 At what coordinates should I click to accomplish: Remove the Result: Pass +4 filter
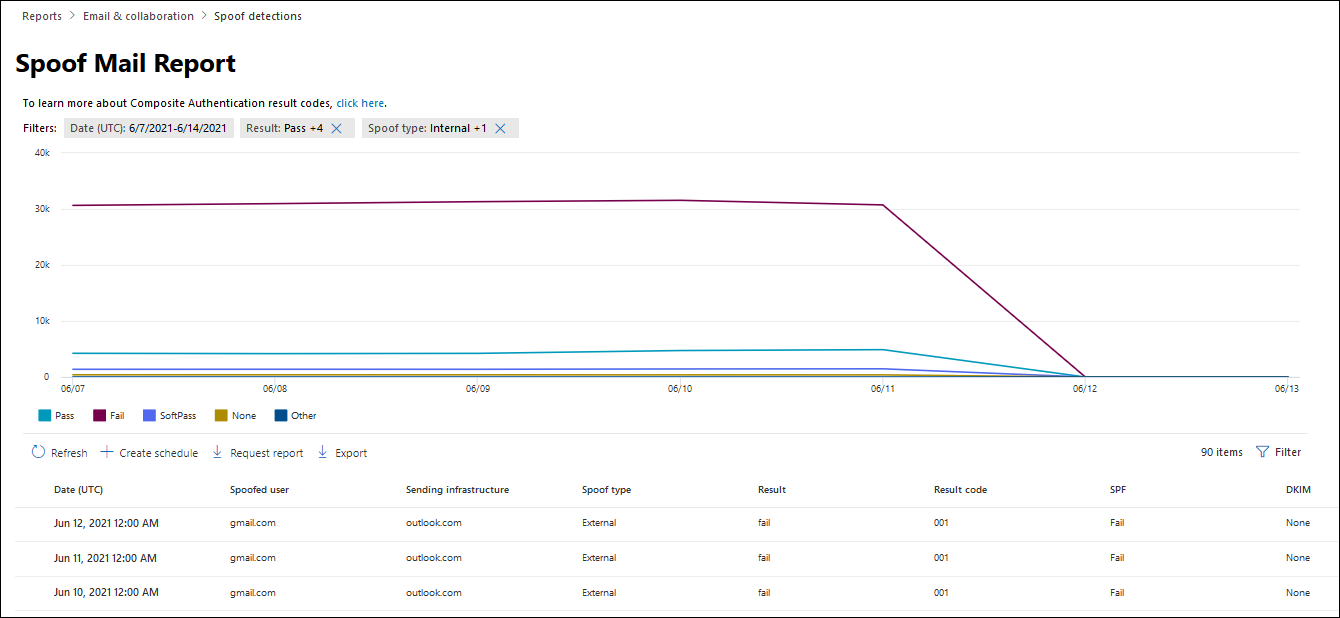coord(337,128)
